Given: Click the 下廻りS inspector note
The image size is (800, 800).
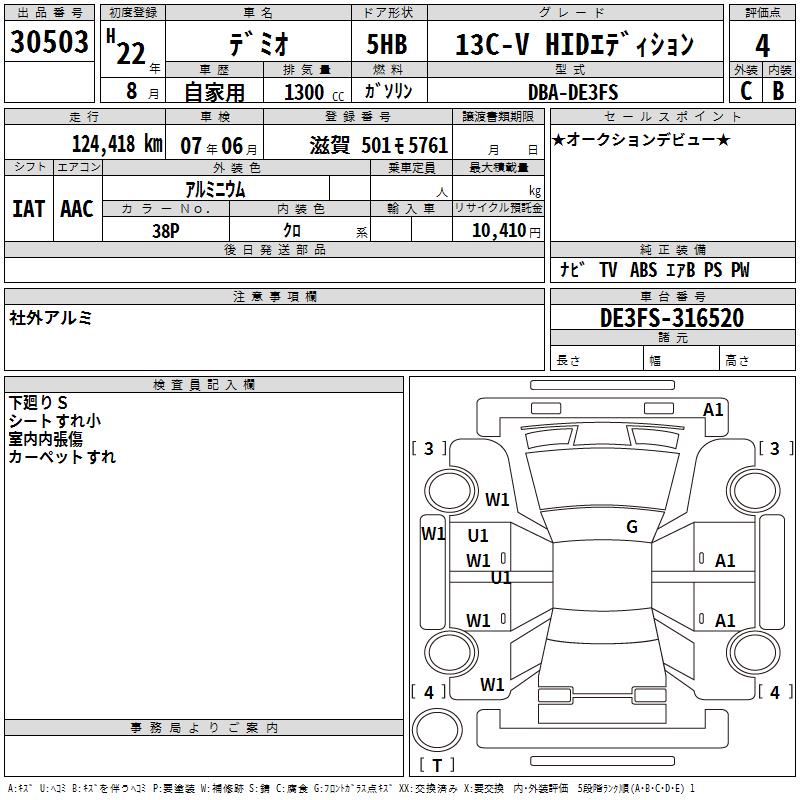Looking at the screenshot, I should tap(38, 402).
